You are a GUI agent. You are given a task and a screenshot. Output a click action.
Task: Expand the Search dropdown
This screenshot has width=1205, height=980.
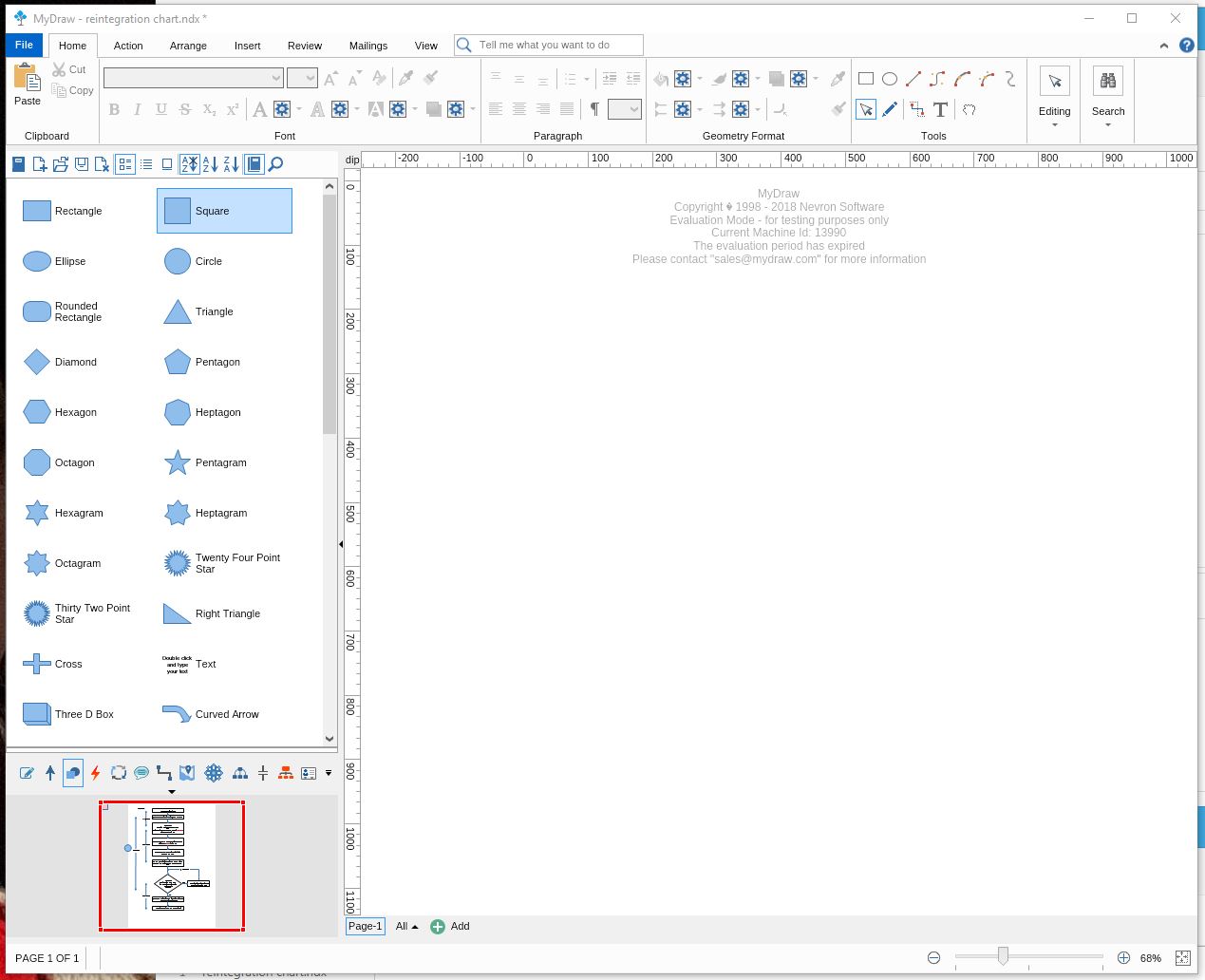(1107, 96)
